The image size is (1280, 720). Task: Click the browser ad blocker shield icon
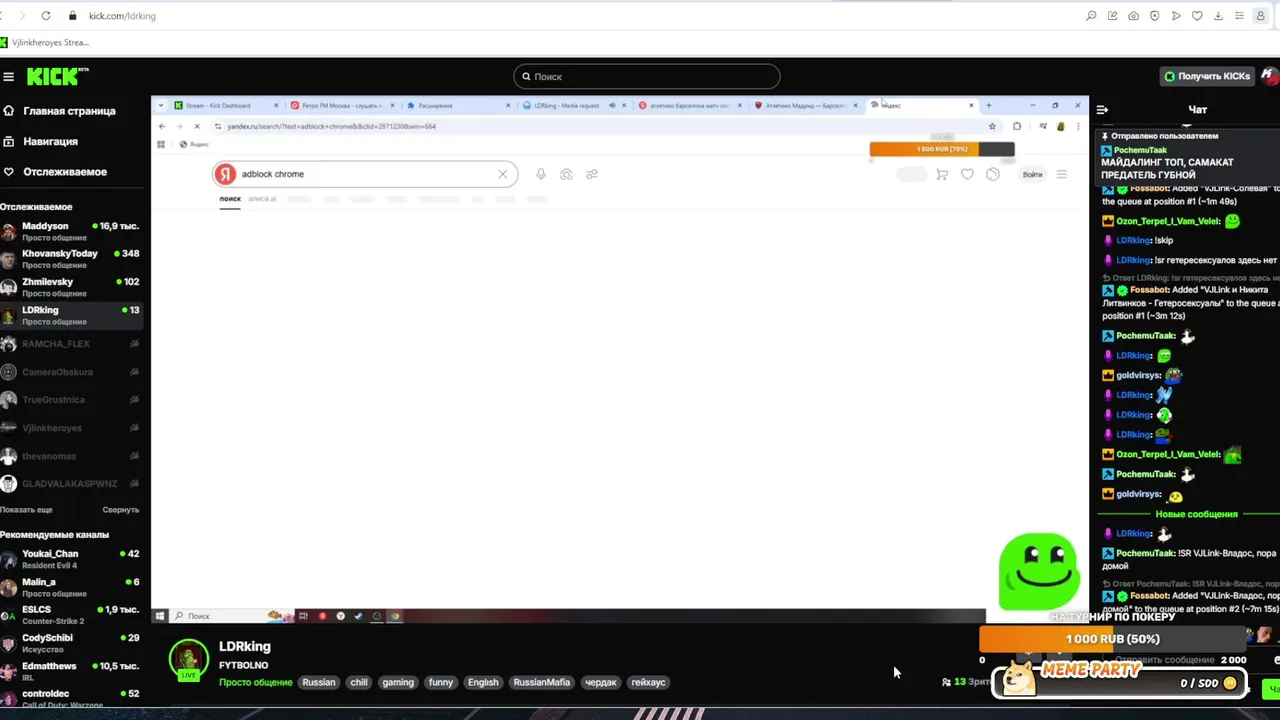tap(1155, 16)
